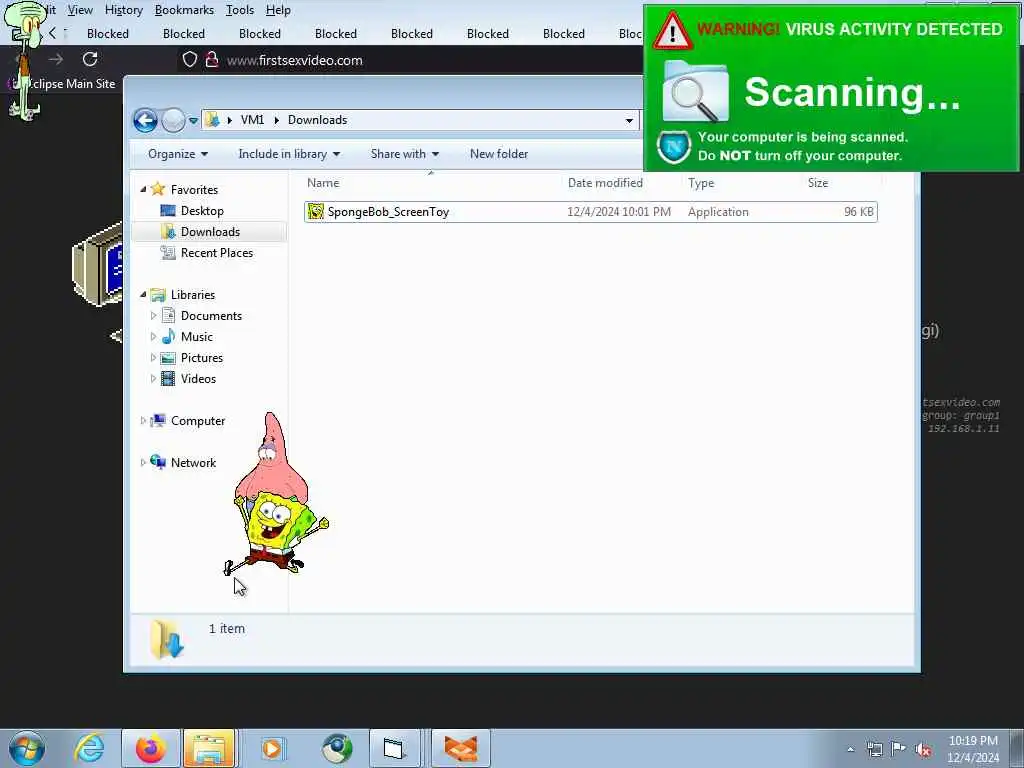Open the Documents library
This screenshot has height=768, width=1024.
tap(211, 316)
